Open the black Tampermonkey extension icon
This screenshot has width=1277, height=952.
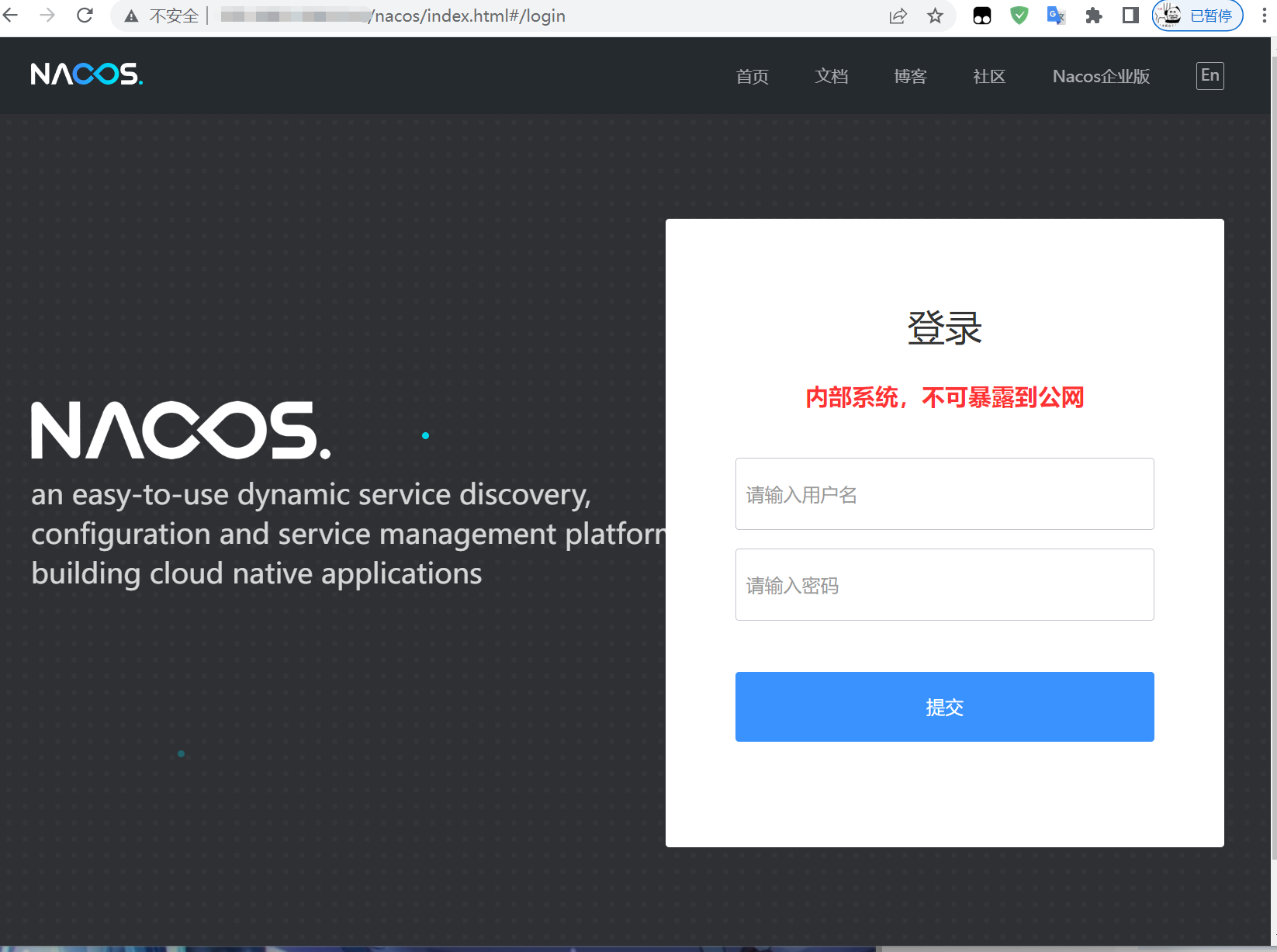(982, 16)
